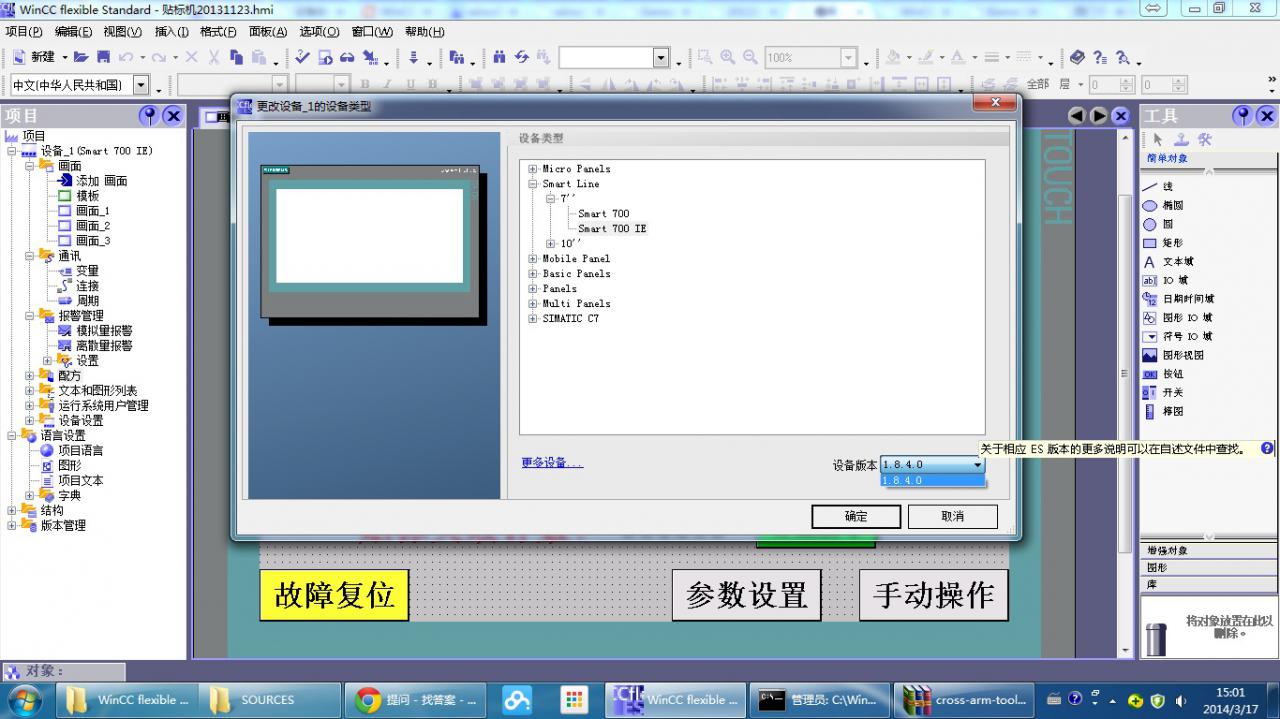Click the command prompt 管理员 taskbar item

click(x=820, y=700)
